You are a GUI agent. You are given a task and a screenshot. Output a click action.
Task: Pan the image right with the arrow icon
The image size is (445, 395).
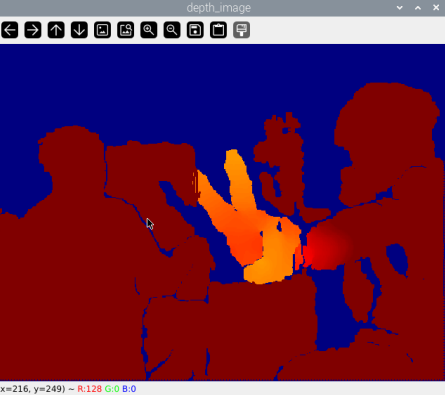[x=33, y=30]
